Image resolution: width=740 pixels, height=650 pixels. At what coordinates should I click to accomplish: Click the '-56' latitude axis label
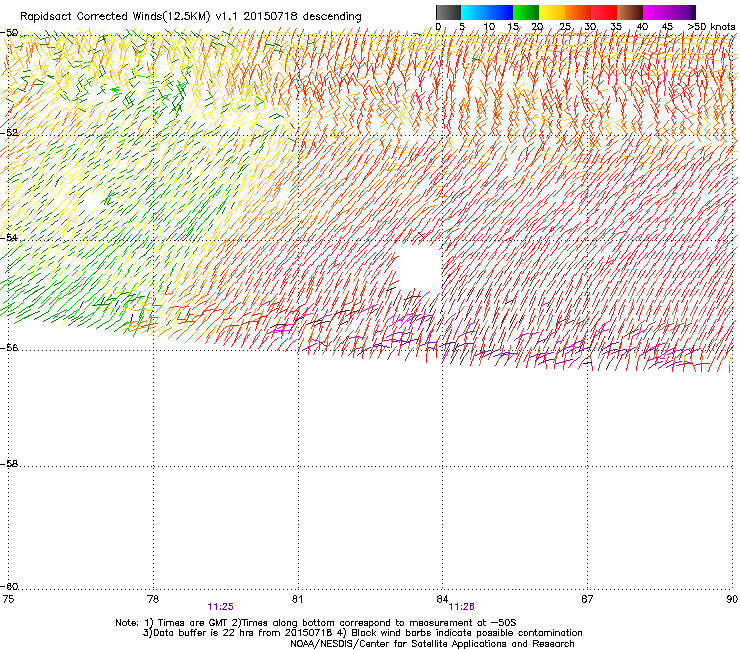[9, 348]
